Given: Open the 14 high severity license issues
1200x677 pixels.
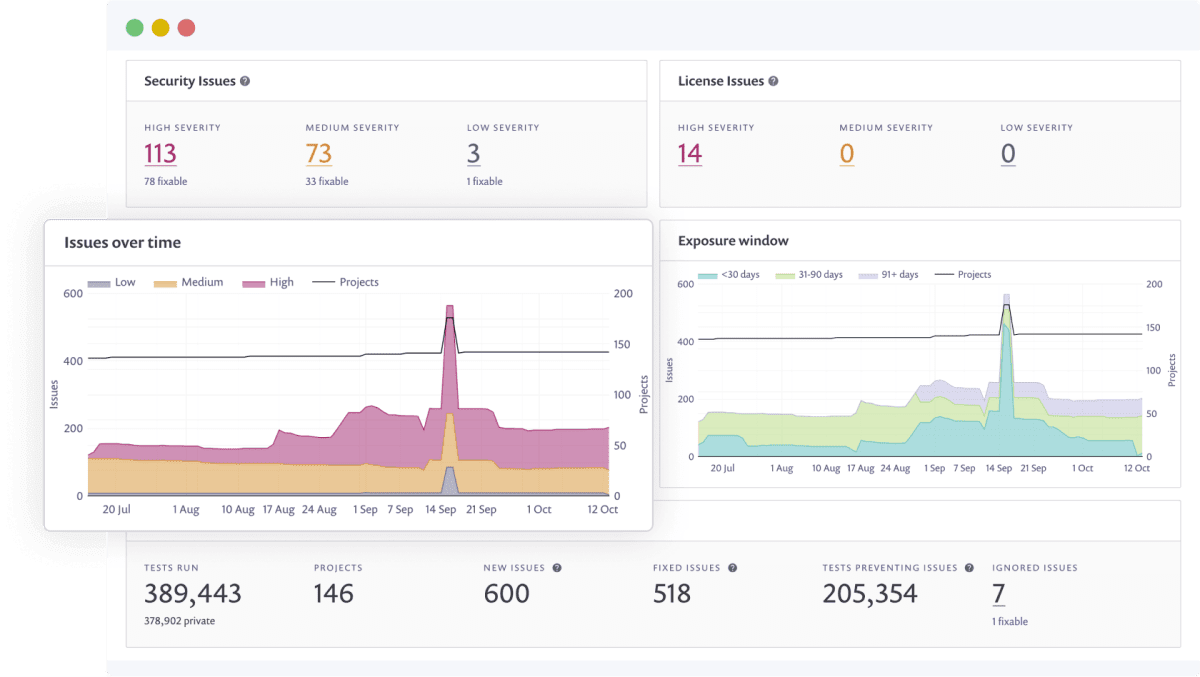Looking at the screenshot, I should point(690,154).
